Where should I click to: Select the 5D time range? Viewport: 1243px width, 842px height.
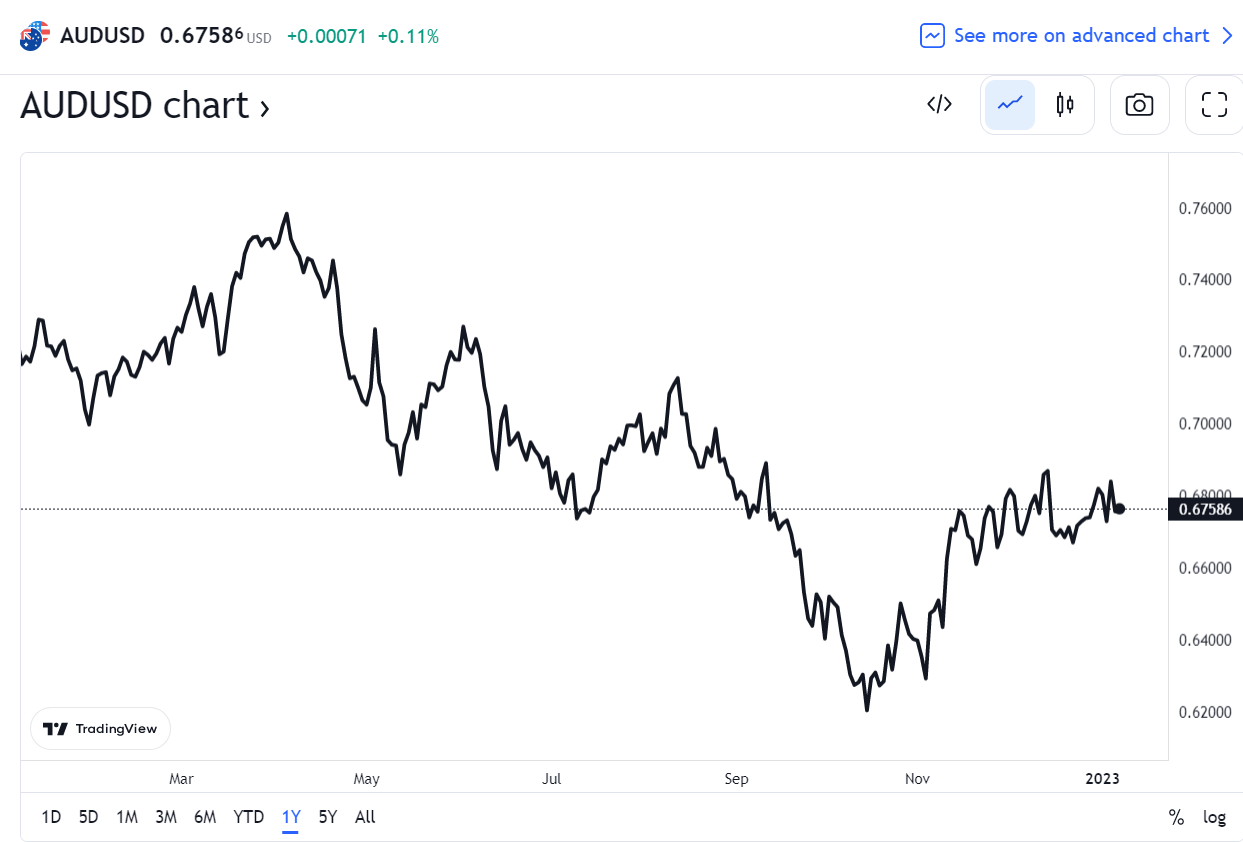[x=89, y=817]
